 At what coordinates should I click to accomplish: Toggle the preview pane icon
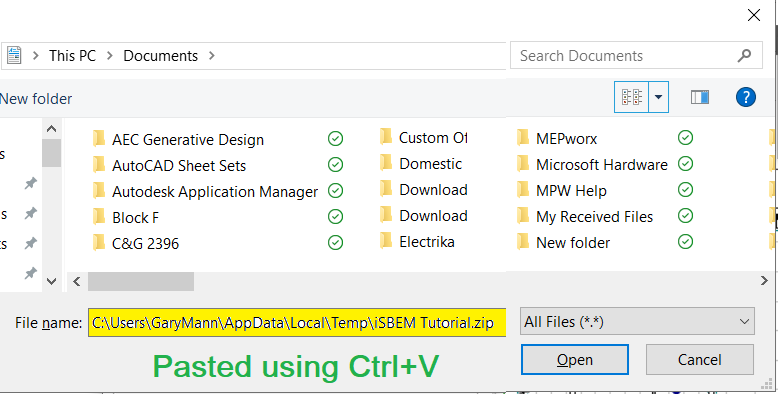coord(700,97)
